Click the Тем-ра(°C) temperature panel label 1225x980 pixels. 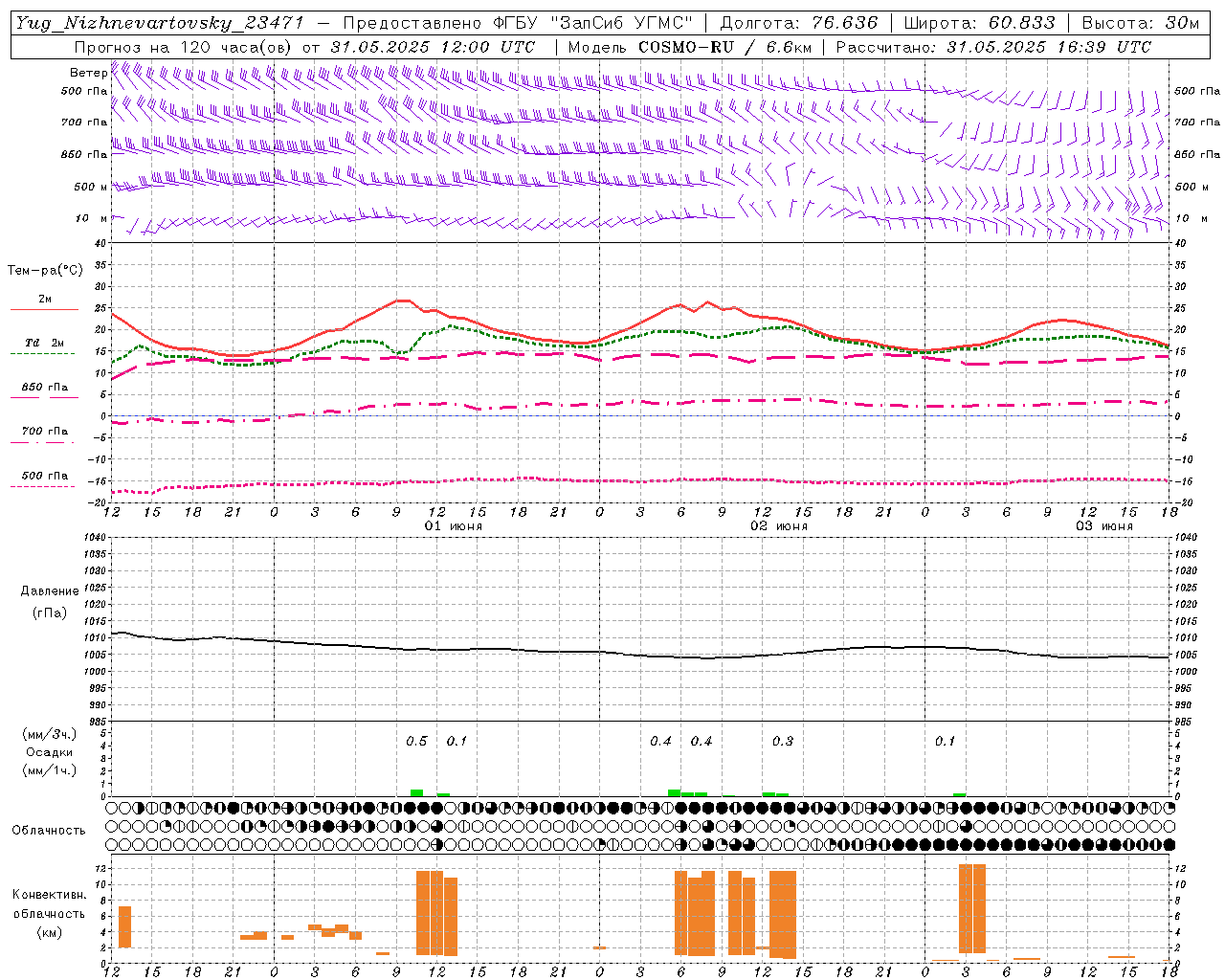coord(45,270)
